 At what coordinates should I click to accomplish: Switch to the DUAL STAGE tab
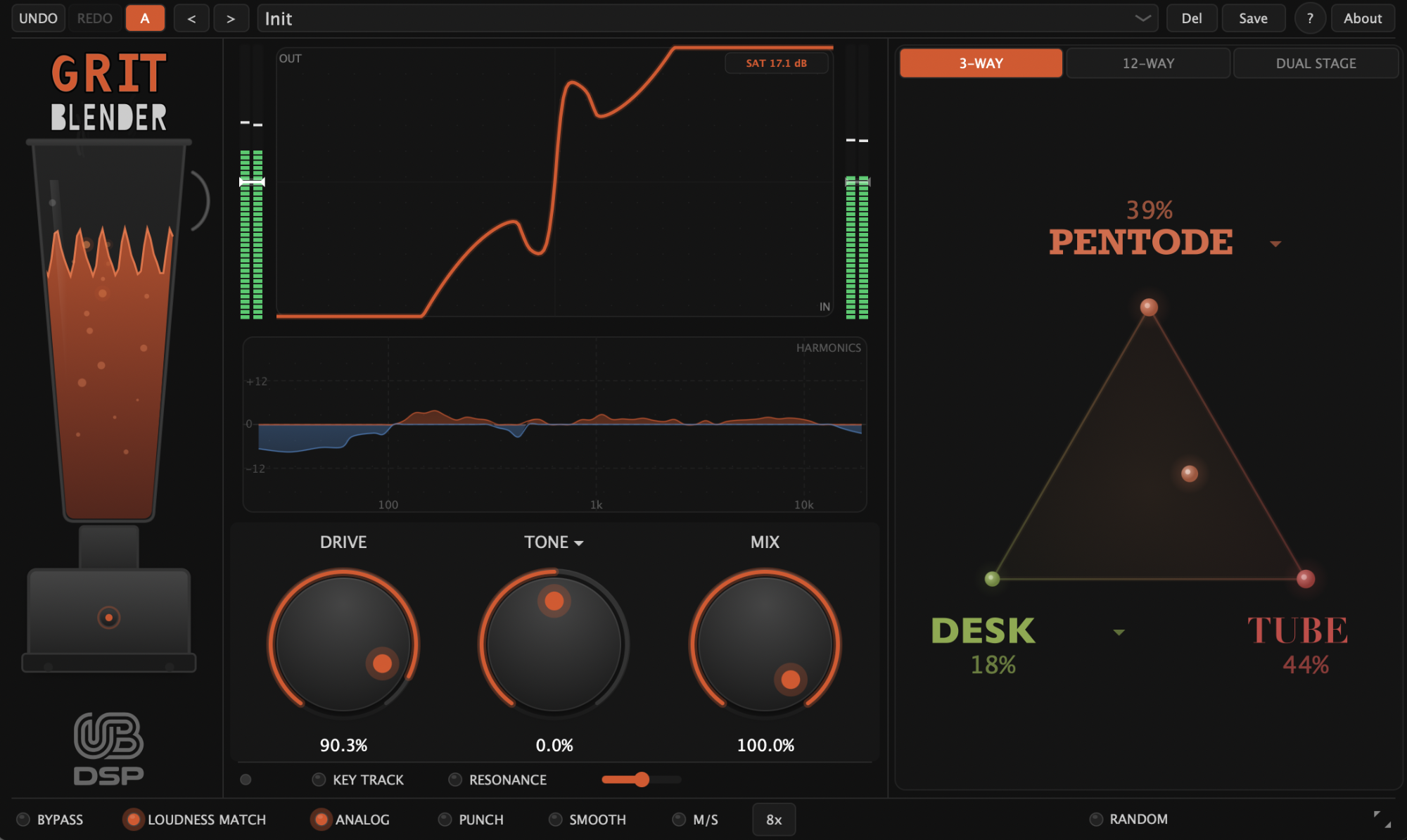(1316, 63)
